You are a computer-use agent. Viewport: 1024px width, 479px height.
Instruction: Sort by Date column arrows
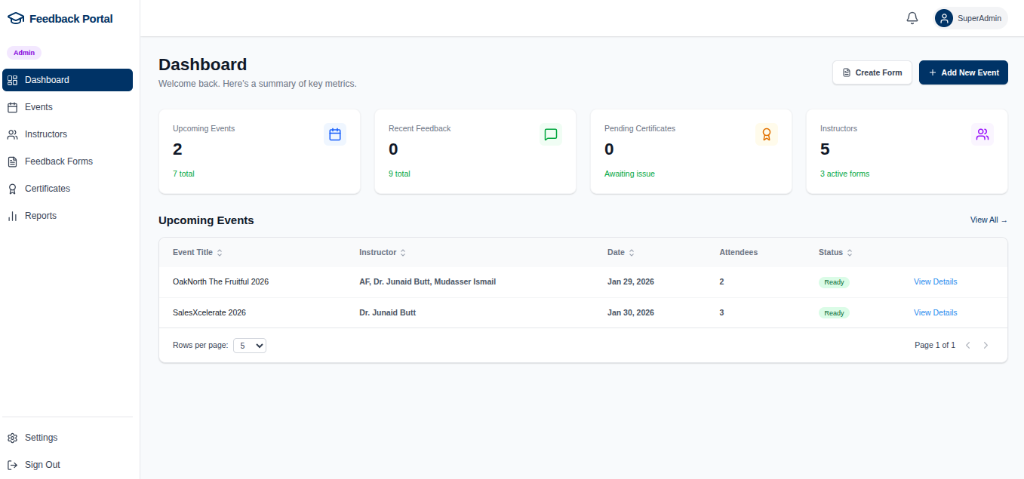click(632, 252)
